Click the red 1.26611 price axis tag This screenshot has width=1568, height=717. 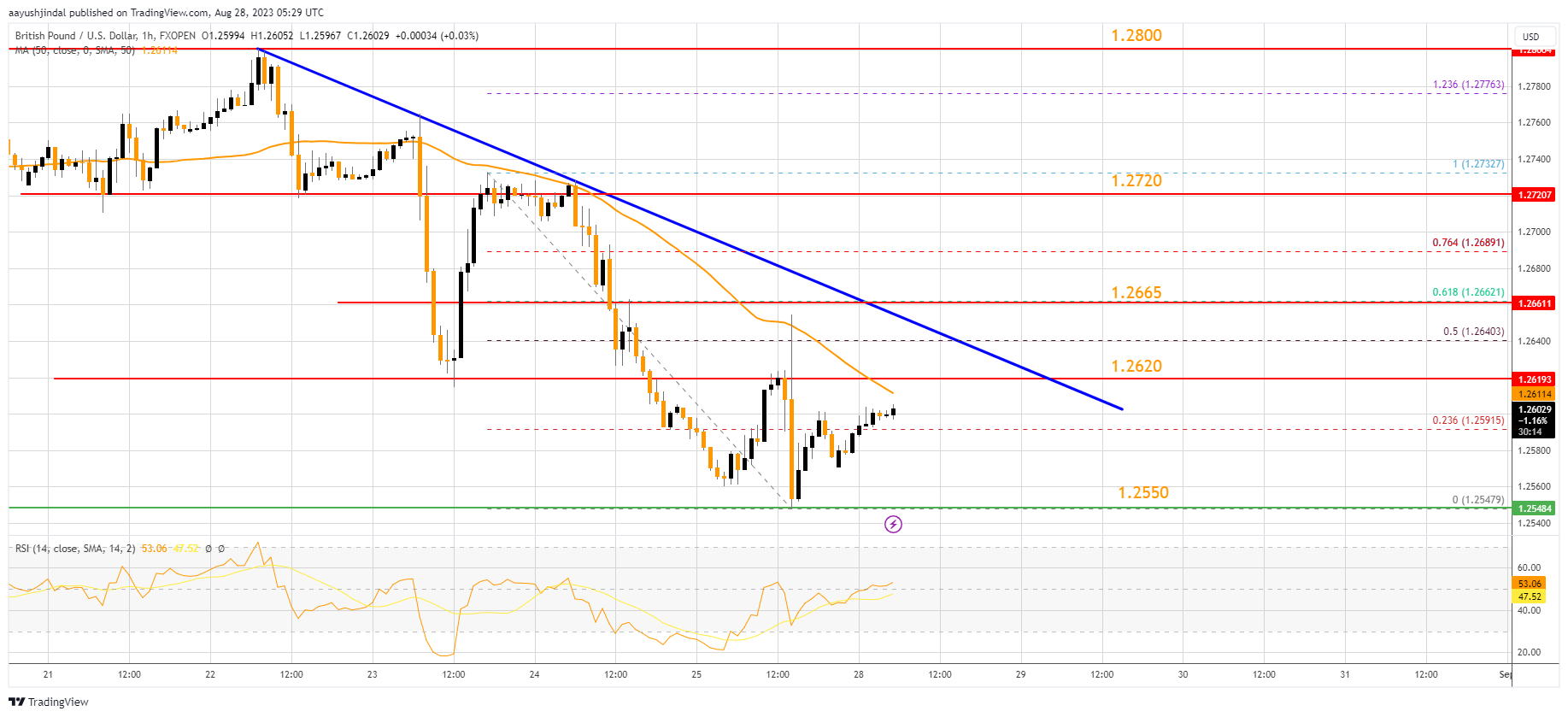pos(1535,303)
